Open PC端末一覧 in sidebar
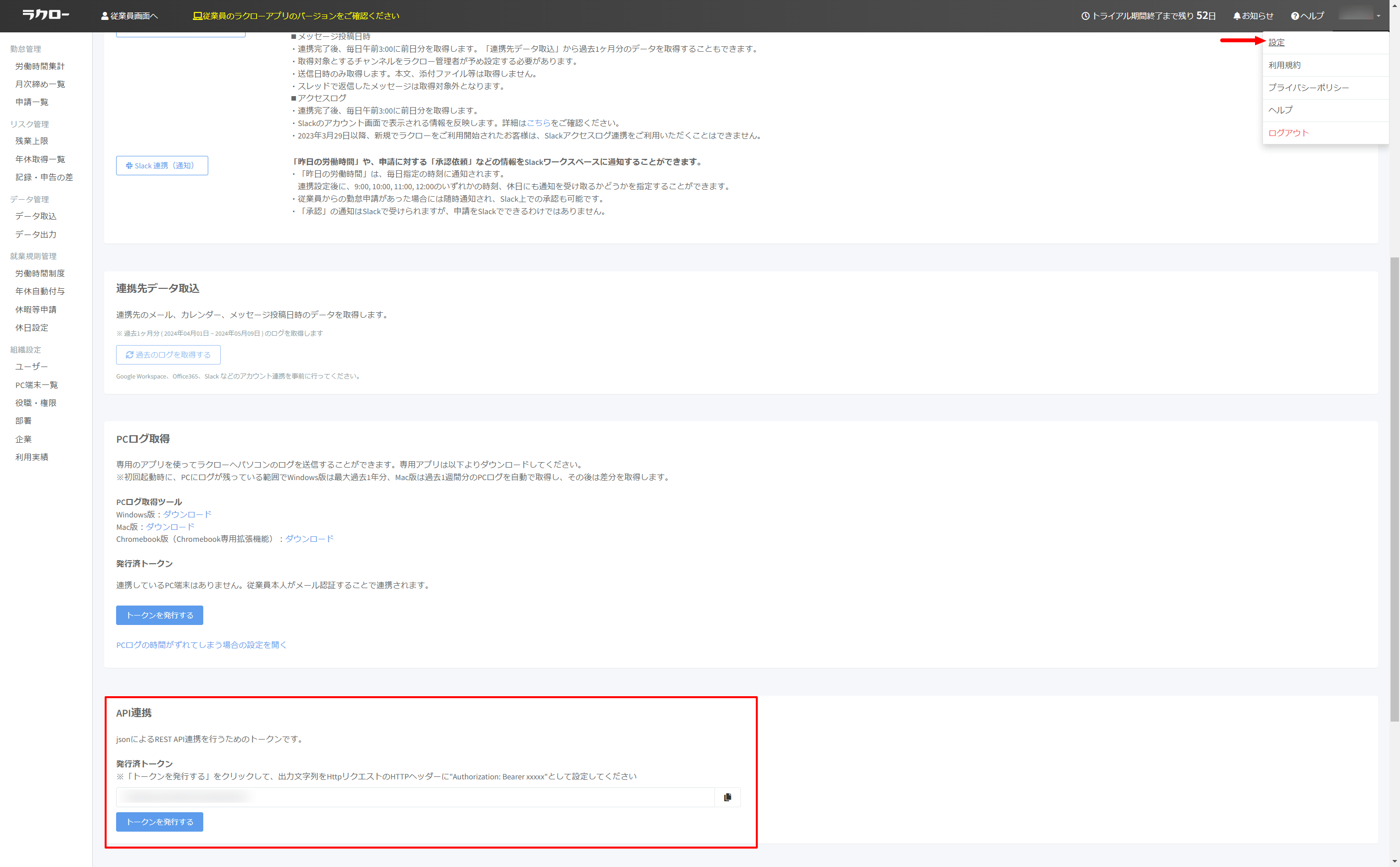 [x=37, y=385]
